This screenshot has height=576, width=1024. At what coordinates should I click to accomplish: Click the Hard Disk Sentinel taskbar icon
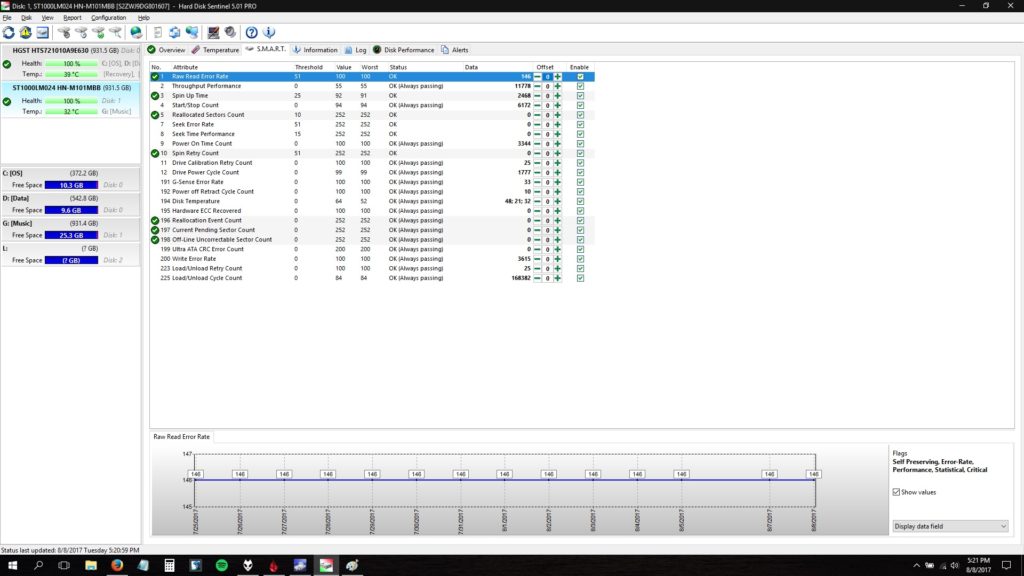coord(325,565)
